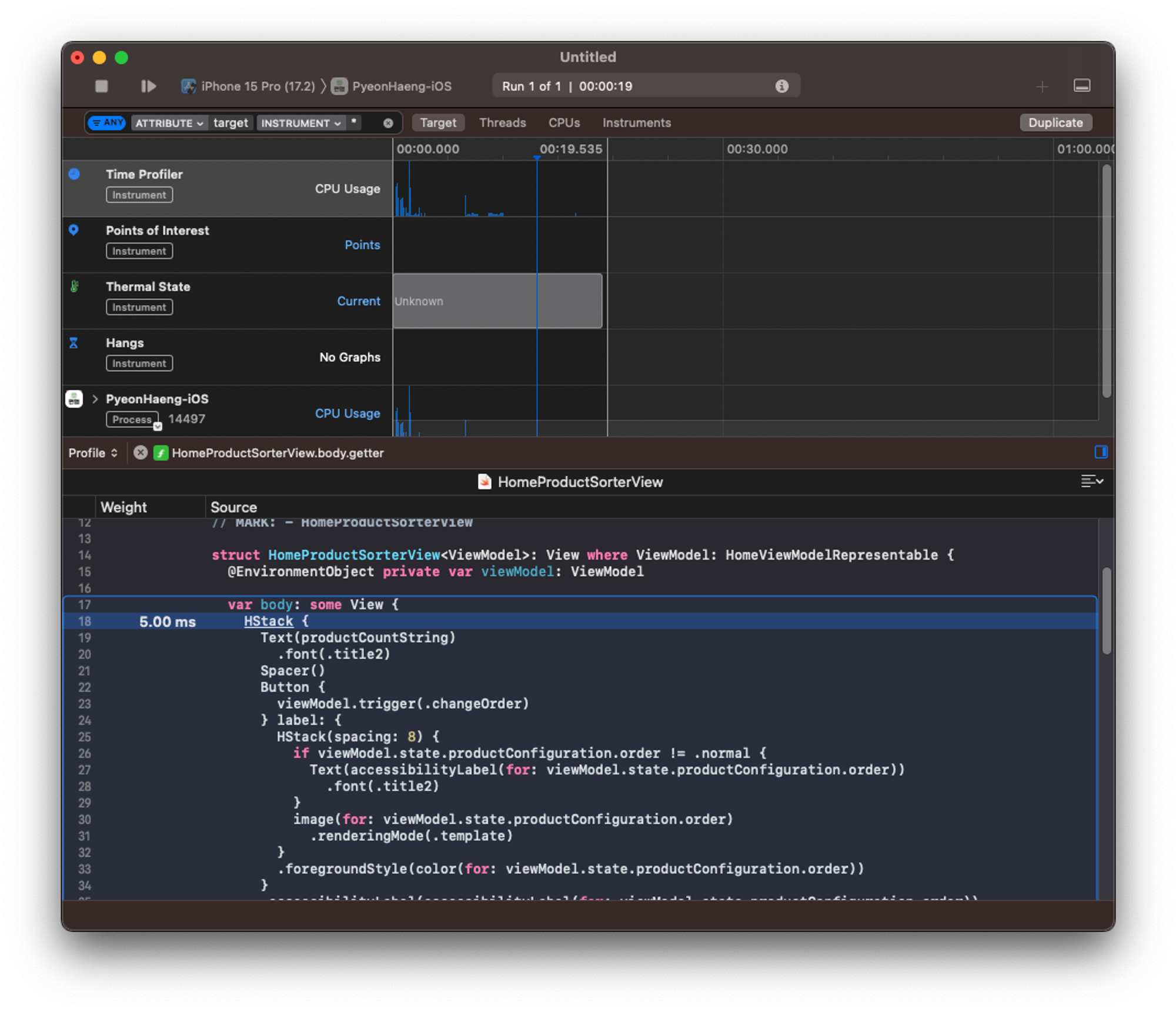Click the Duplicate button
The height and width of the screenshot is (1012, 1176).
tap(1055, 123)
